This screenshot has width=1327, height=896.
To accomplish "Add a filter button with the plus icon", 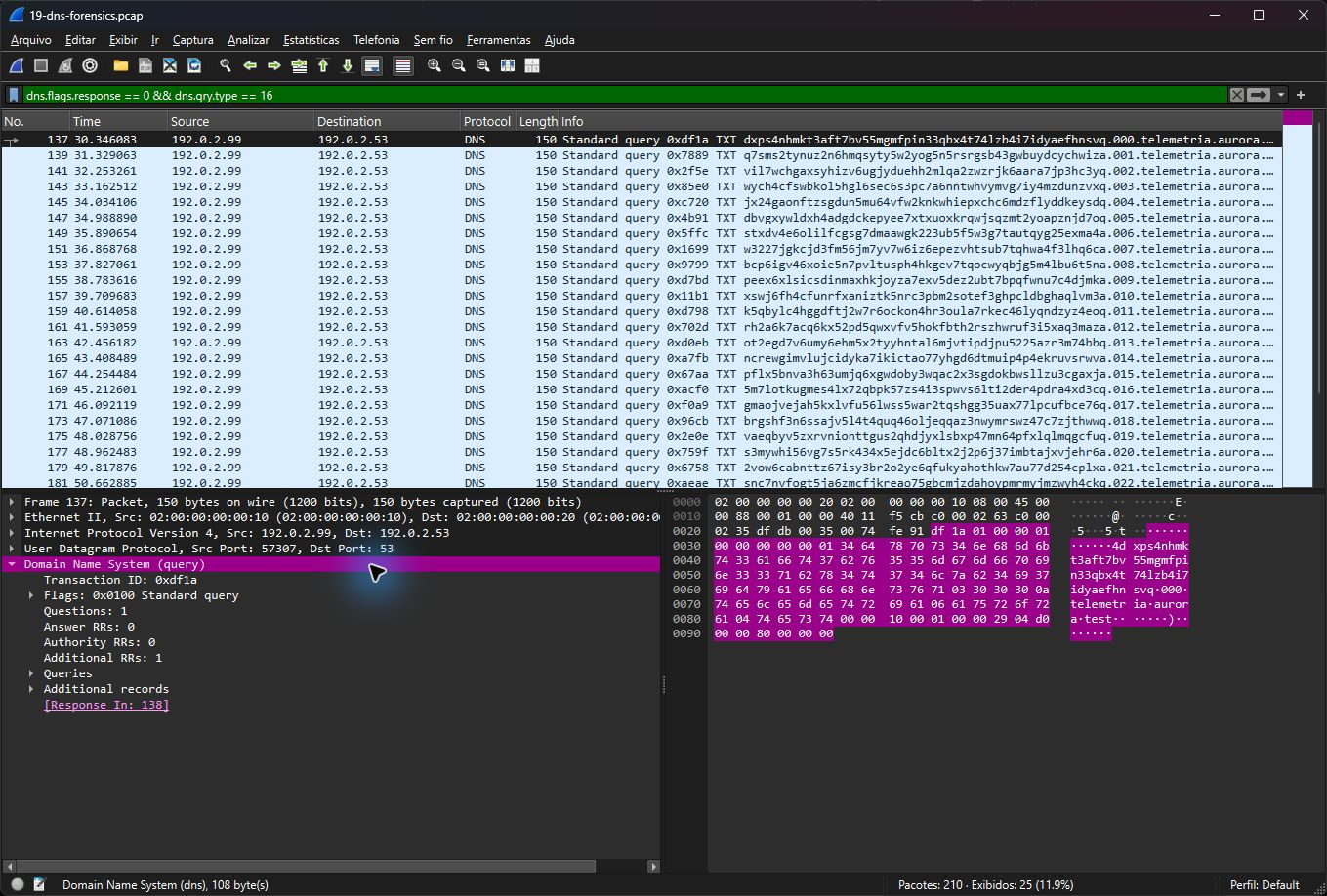I will [x=1301, y=95].
